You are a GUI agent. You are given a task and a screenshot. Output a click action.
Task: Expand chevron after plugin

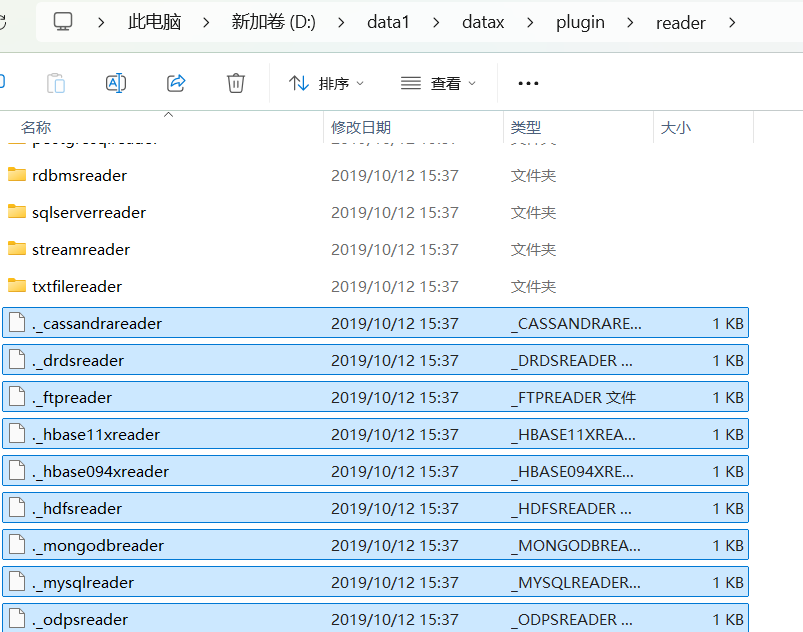click(630, 23)
